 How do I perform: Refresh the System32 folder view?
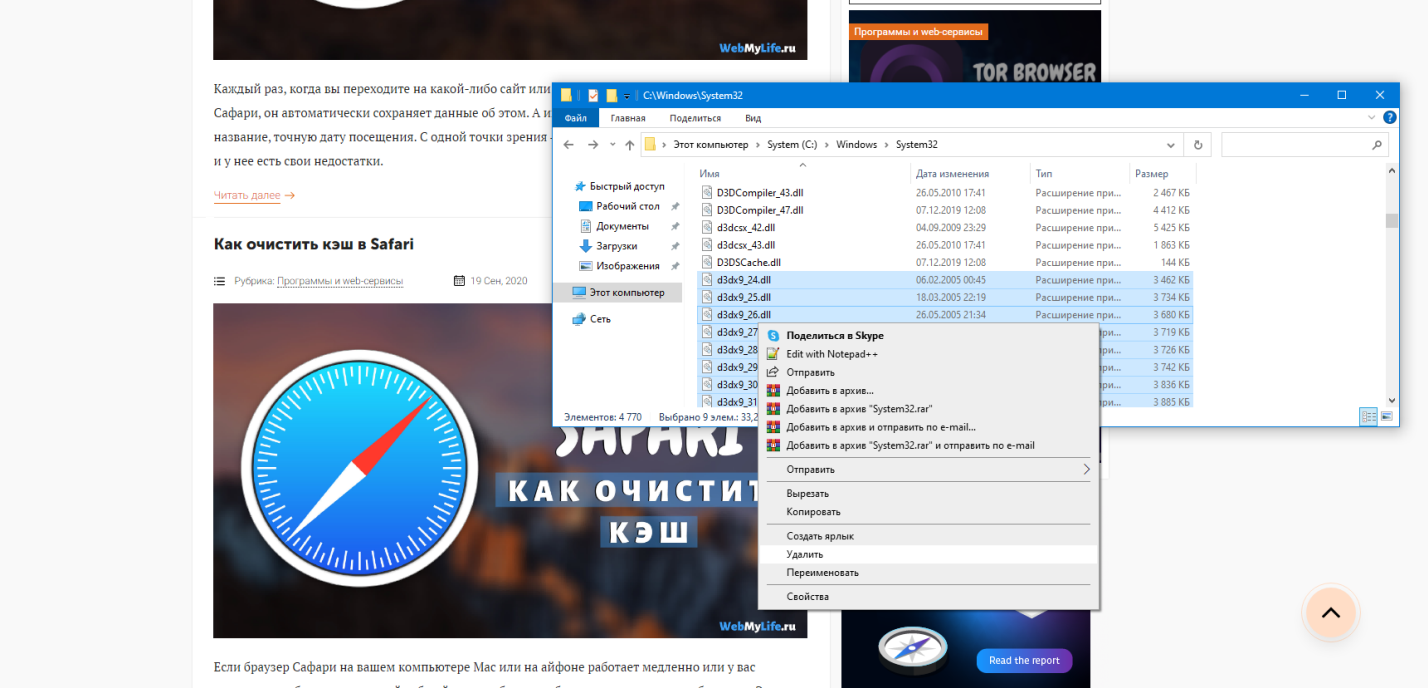1197,145
